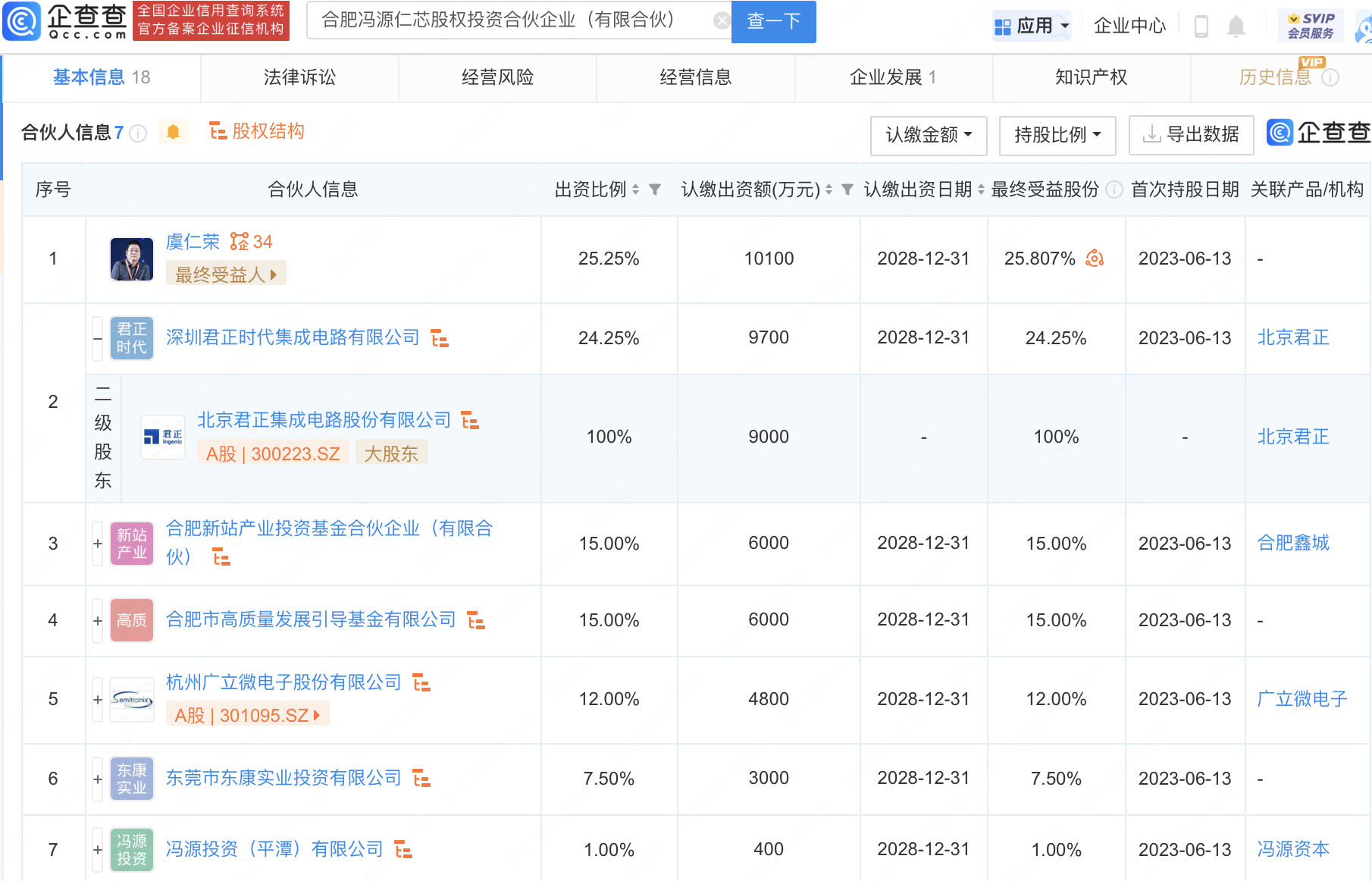This screenshot has width=1372, height=881.
Task: Open the 应用 apps dropdown
Action: tap(1032, 26)
